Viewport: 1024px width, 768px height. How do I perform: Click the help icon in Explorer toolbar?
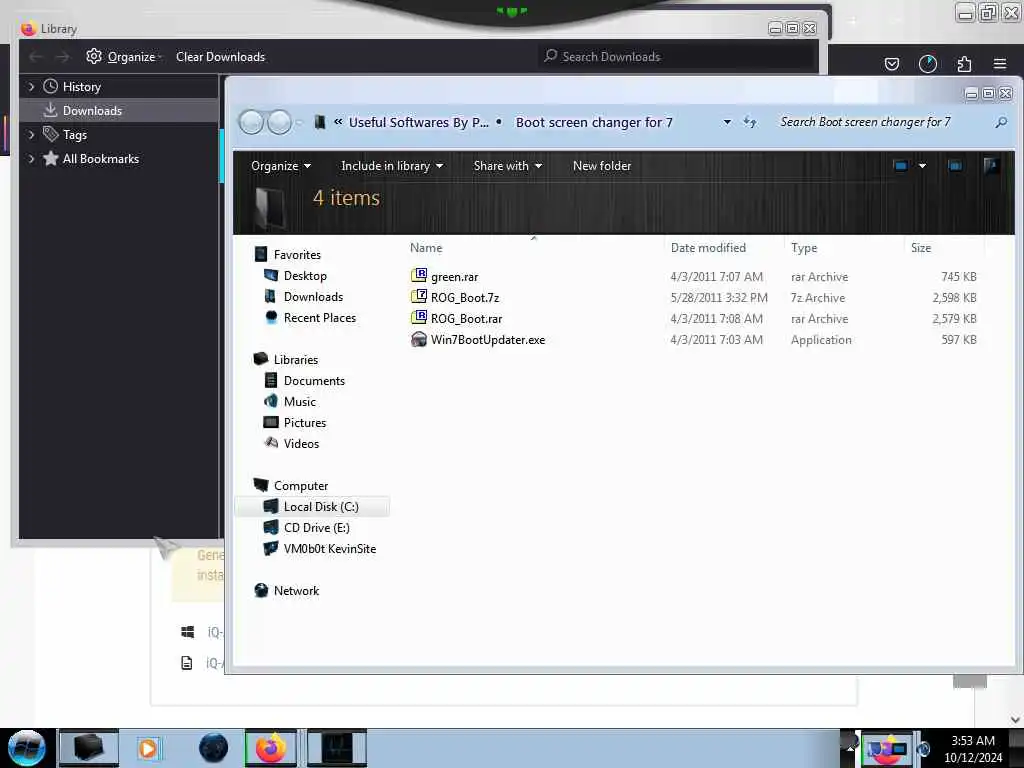(991, 166)
